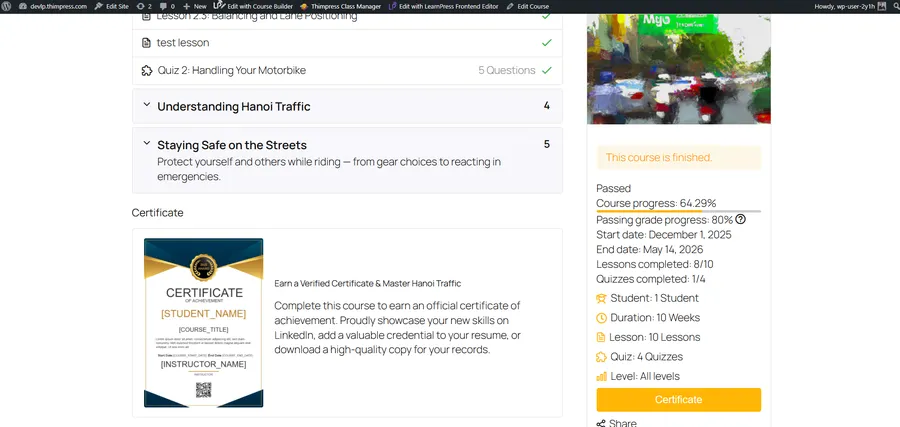This screenshot has height=427, width=900.
Task: Click the puzzle icon beside Quiz 2
Action: tap(147, 71)
